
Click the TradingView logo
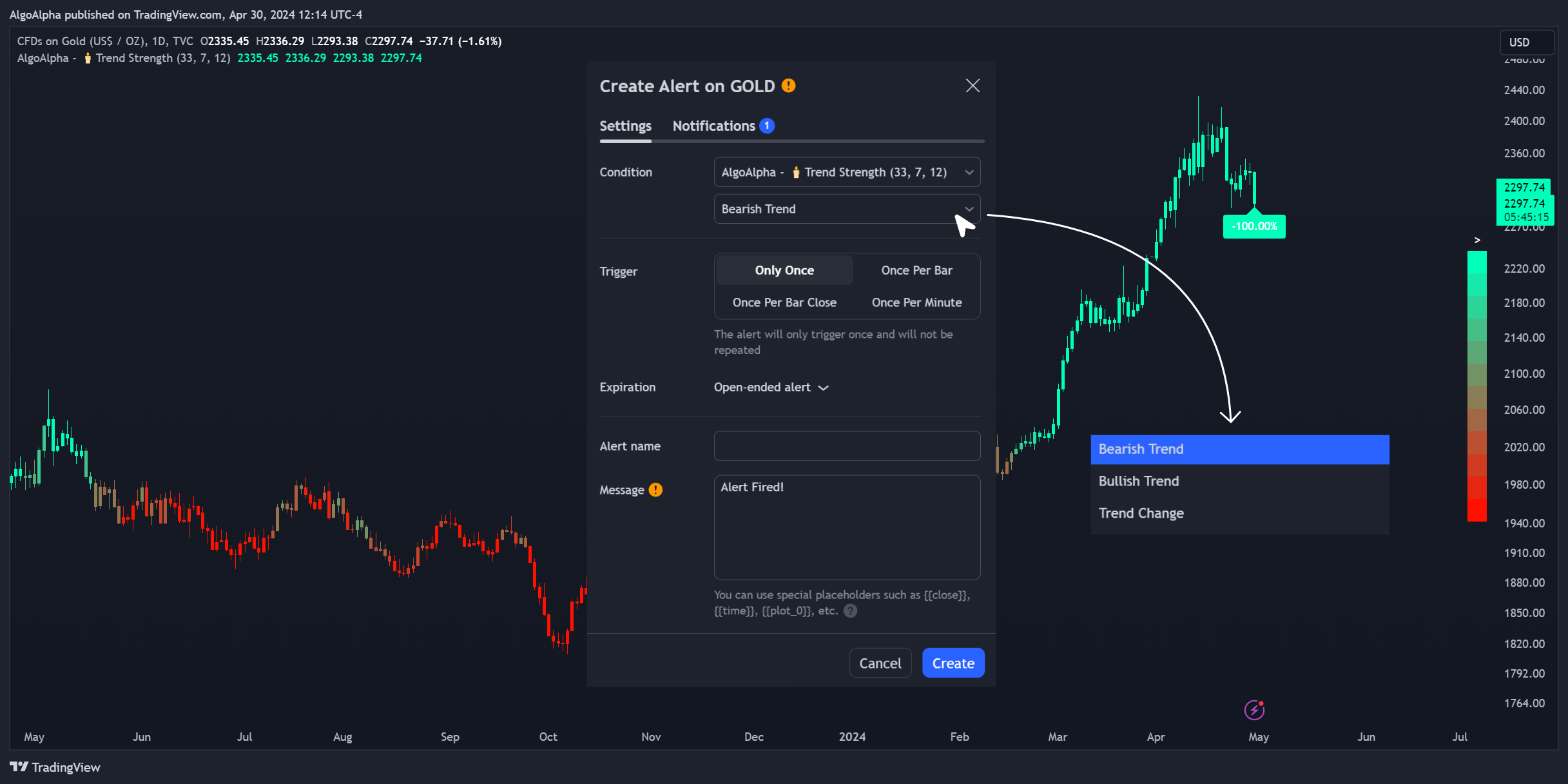(x=55, y=767)
